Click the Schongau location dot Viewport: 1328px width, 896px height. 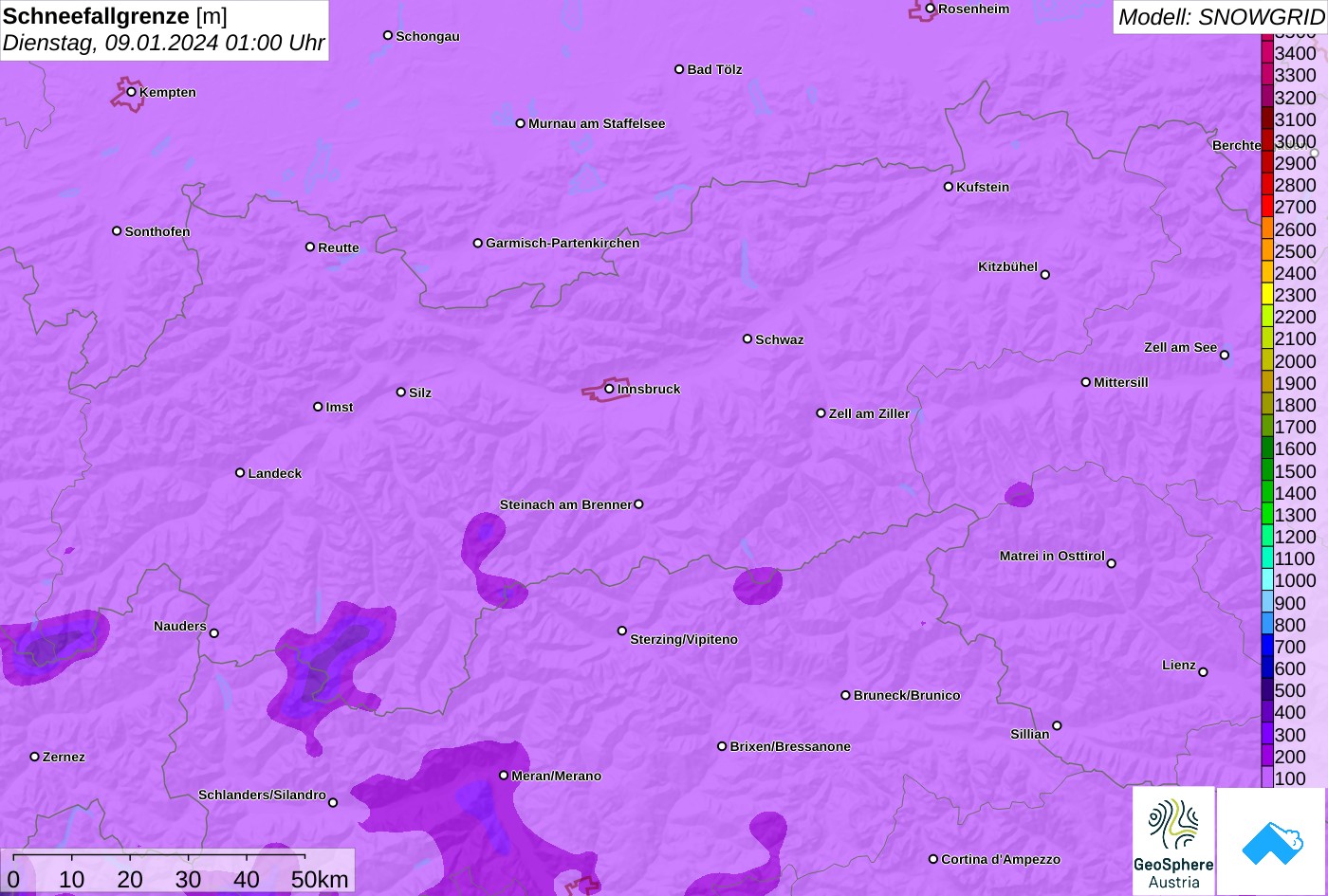point(388,35)
